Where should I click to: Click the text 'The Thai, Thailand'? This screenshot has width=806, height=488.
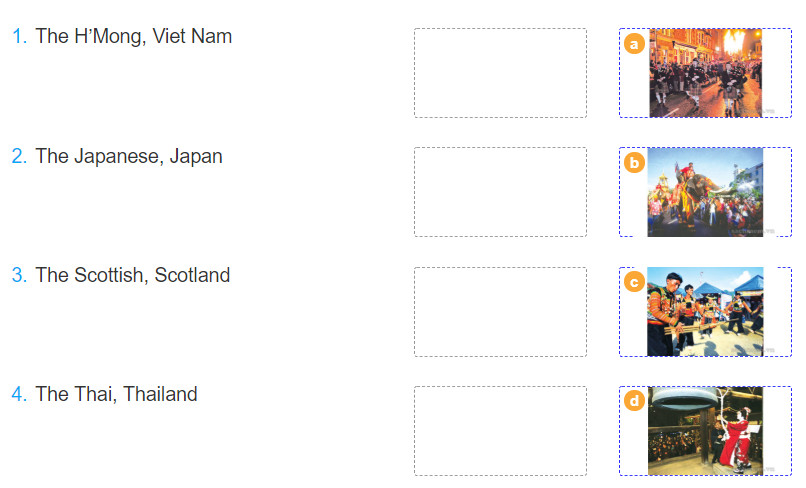click(116, 394)
